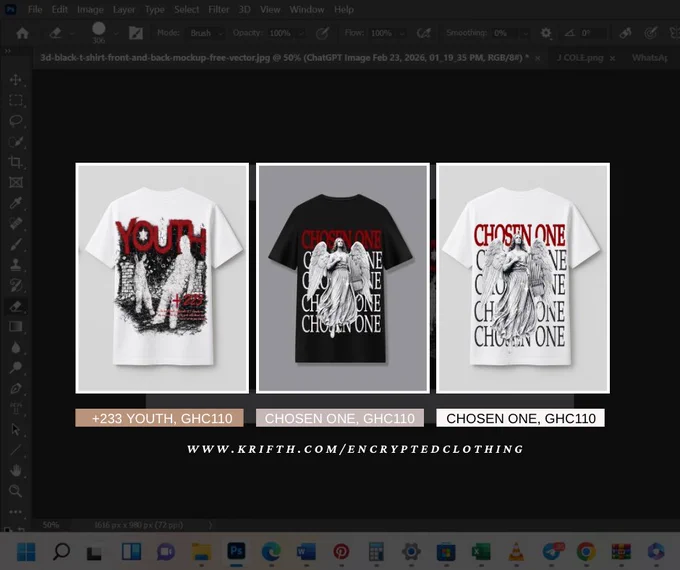The image size is (680, 570).
Task: Select the Brush tool in toolbar
Action: point(16,244)
